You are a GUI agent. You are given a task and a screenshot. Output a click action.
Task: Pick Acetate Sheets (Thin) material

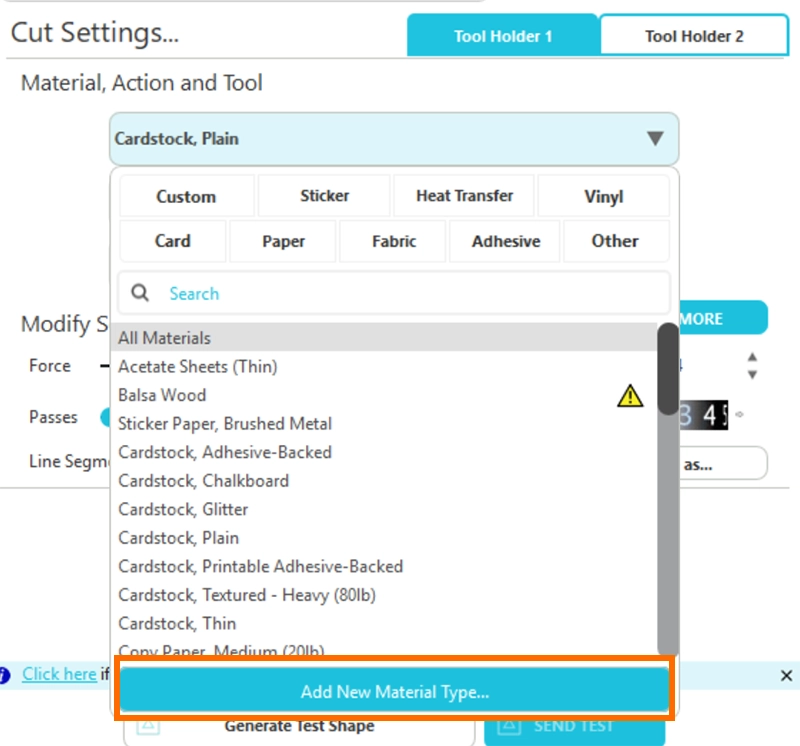coord(197,367)
